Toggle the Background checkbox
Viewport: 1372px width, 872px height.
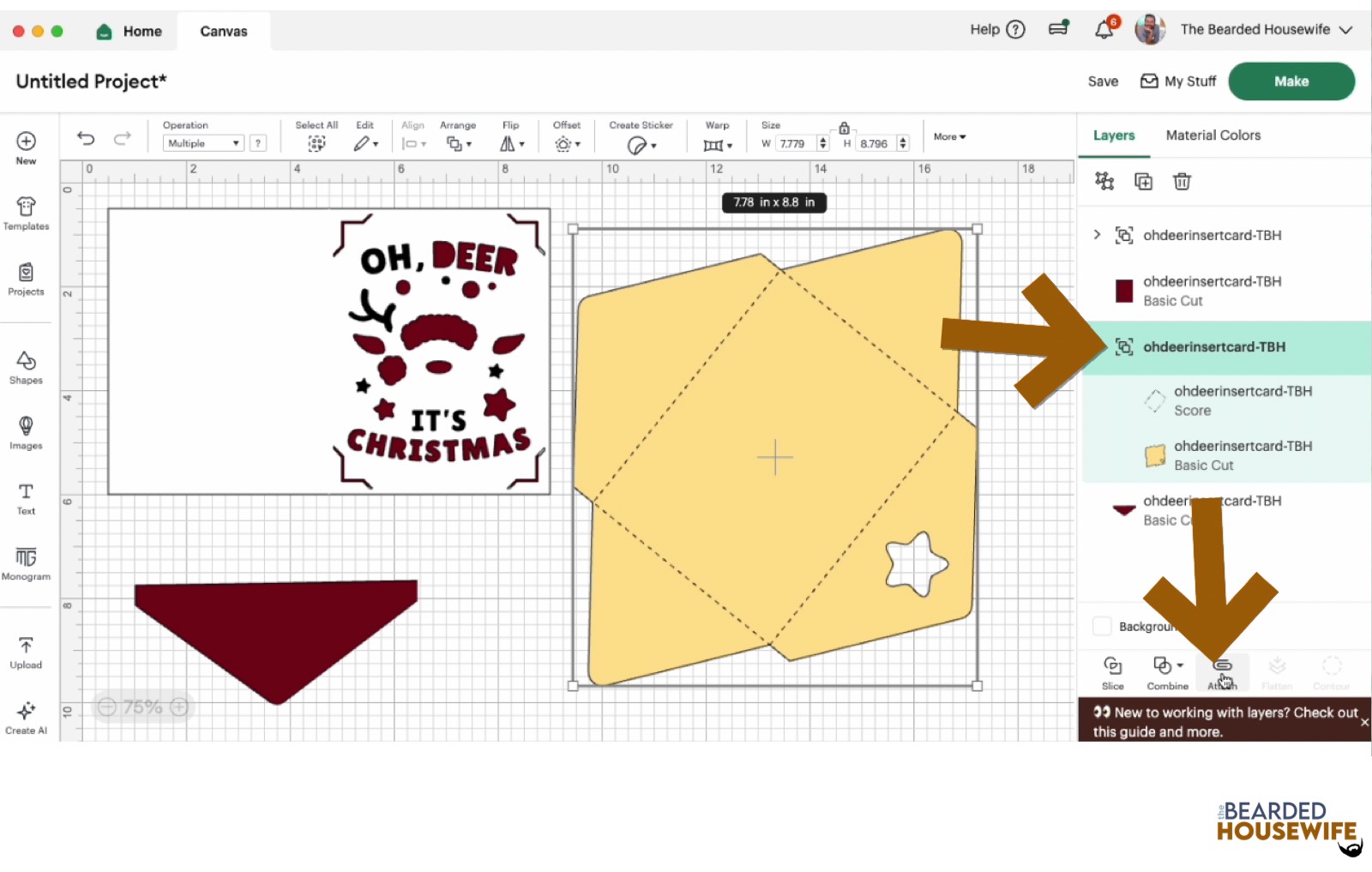(1102, 626)
